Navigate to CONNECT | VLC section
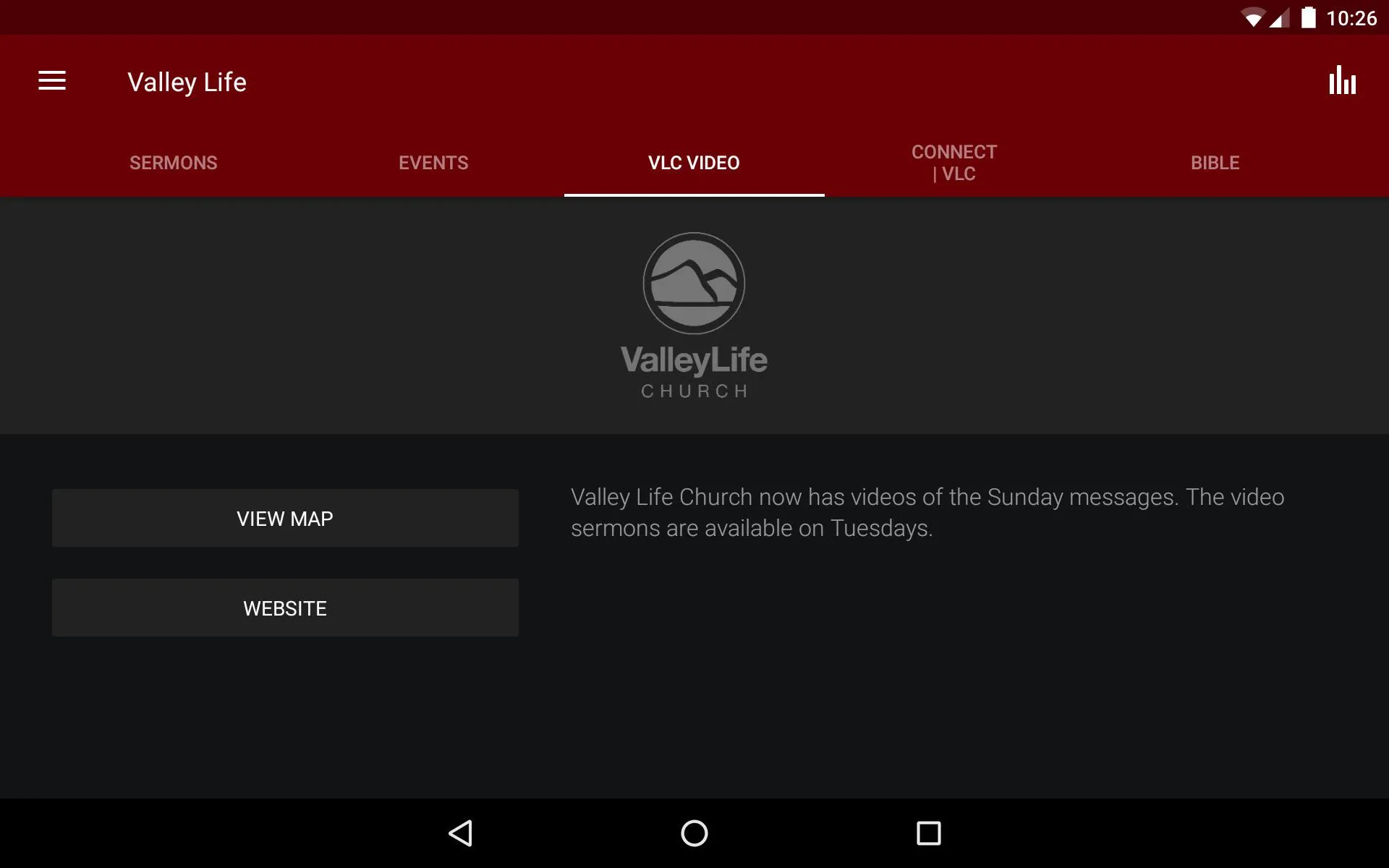This screenshot has width=1389, height=868. 954,162
